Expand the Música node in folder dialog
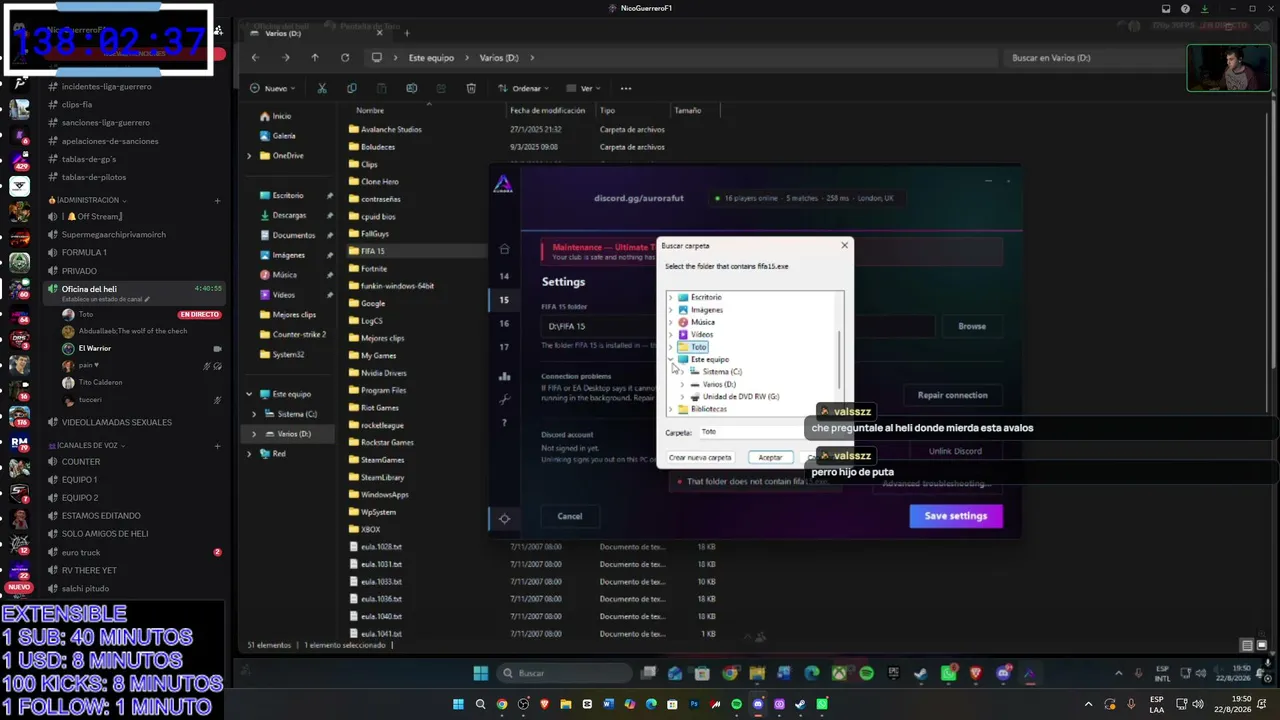This screenshot has height=720, width=1280. tap(671, 322)
